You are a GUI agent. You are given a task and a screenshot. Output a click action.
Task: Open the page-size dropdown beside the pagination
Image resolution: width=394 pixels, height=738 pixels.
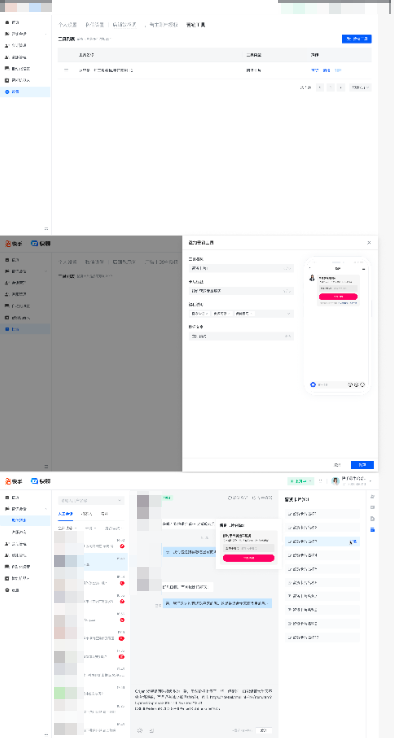coord(360,87)
